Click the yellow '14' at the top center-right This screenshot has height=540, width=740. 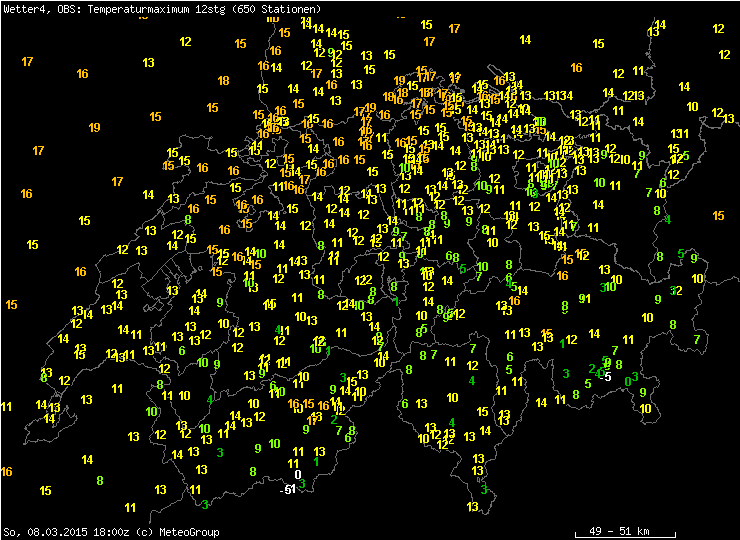pyautogui.click(x=525, y=39)
